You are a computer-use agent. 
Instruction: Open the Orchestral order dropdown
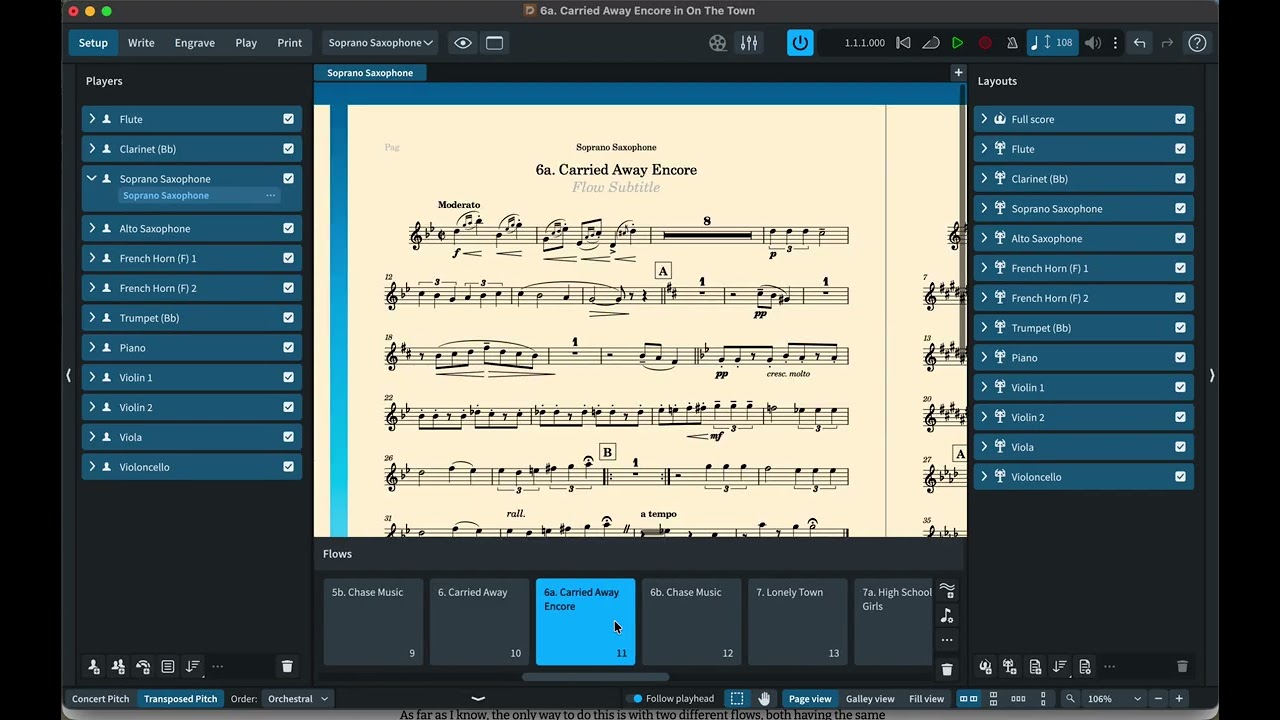click(298, 699)
